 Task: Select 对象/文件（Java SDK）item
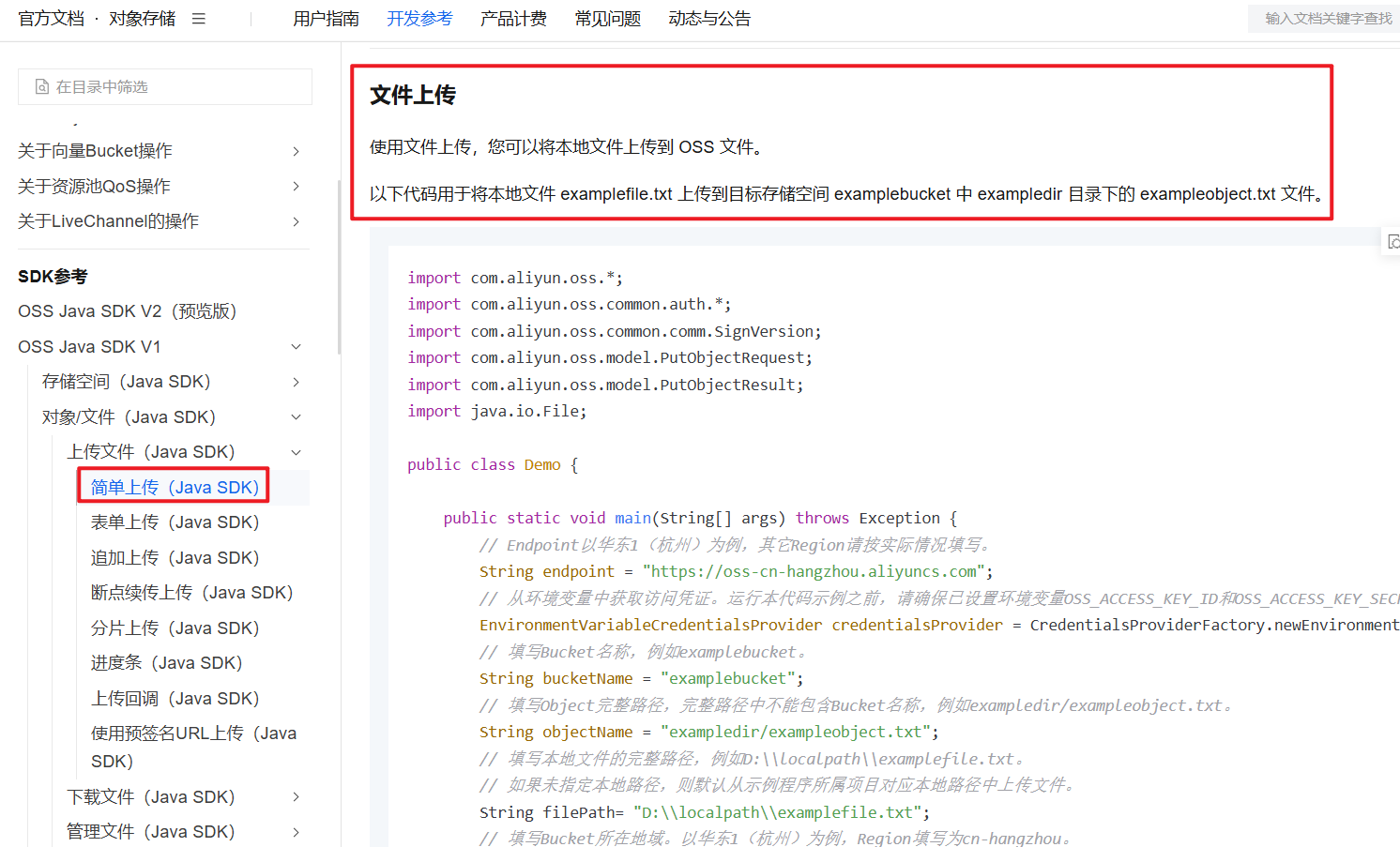(x=129, y=417)
